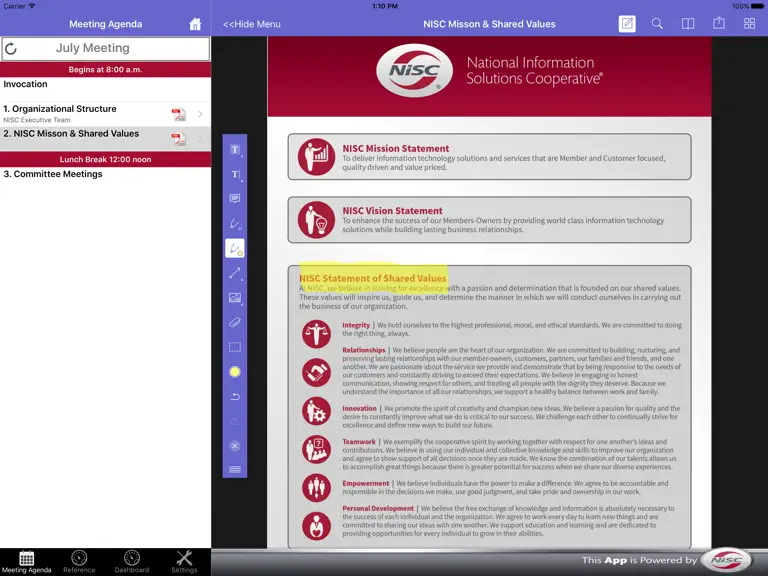
Task: Select the active highlighter tool
Action: coord(235,248)
